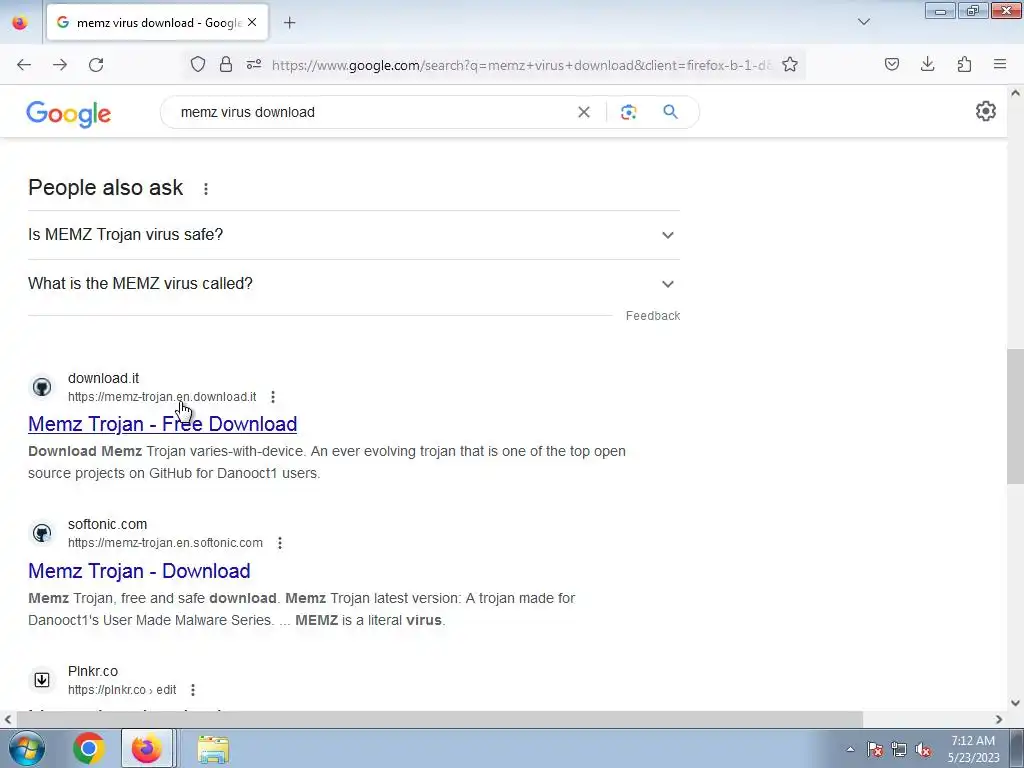Click the download.it site name text
1024x768 pixels.
pos(103,379)
